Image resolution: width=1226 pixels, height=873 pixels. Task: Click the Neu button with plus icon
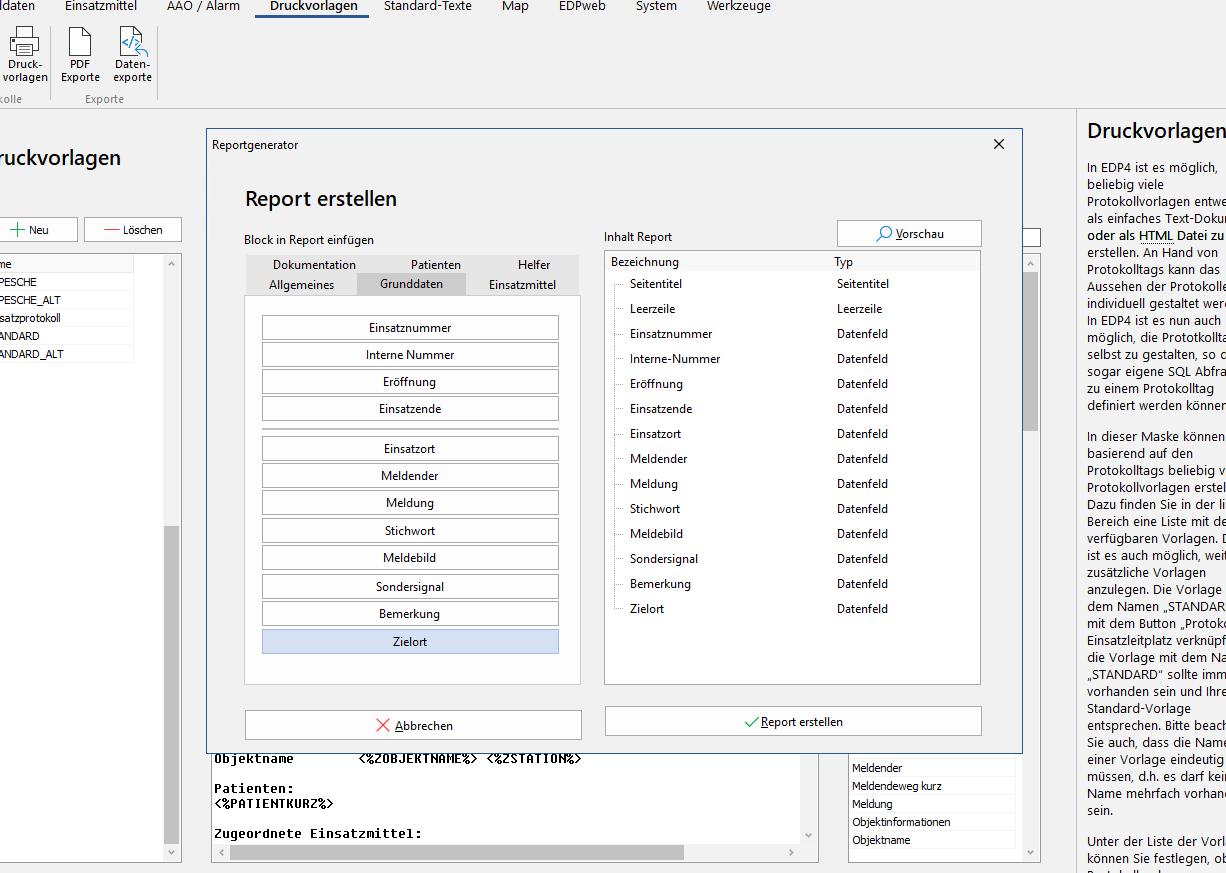[x=30, y=230]
